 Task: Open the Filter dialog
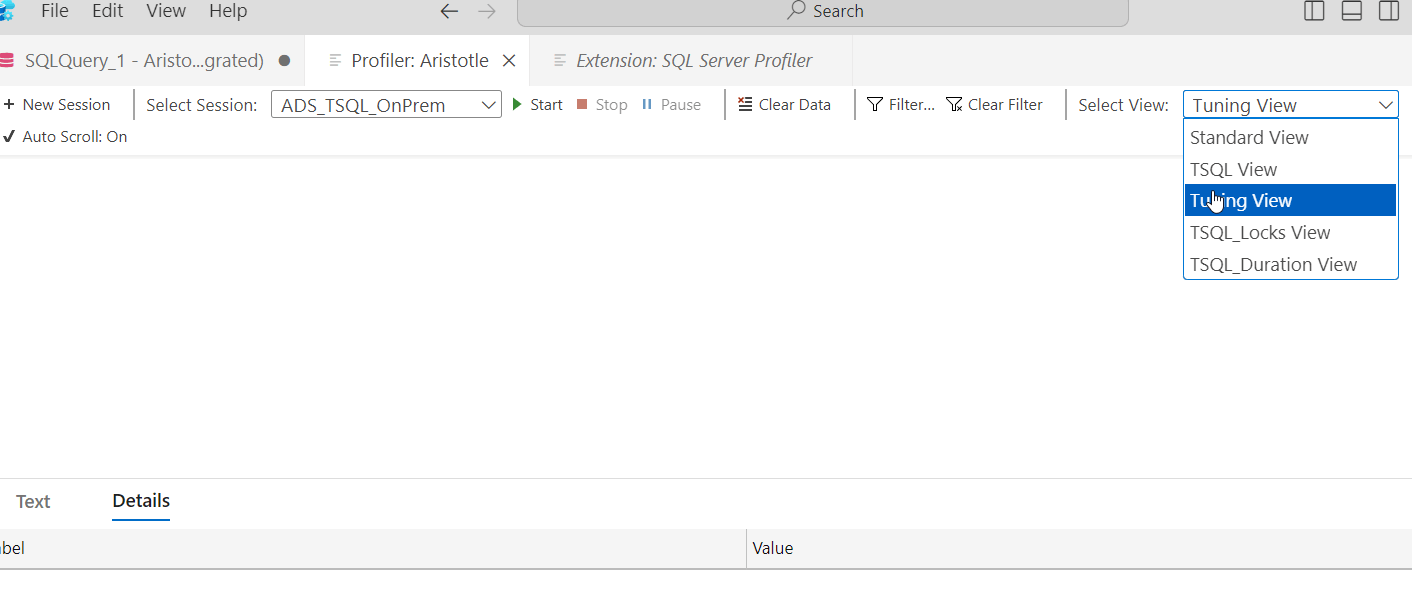point(901,105)
